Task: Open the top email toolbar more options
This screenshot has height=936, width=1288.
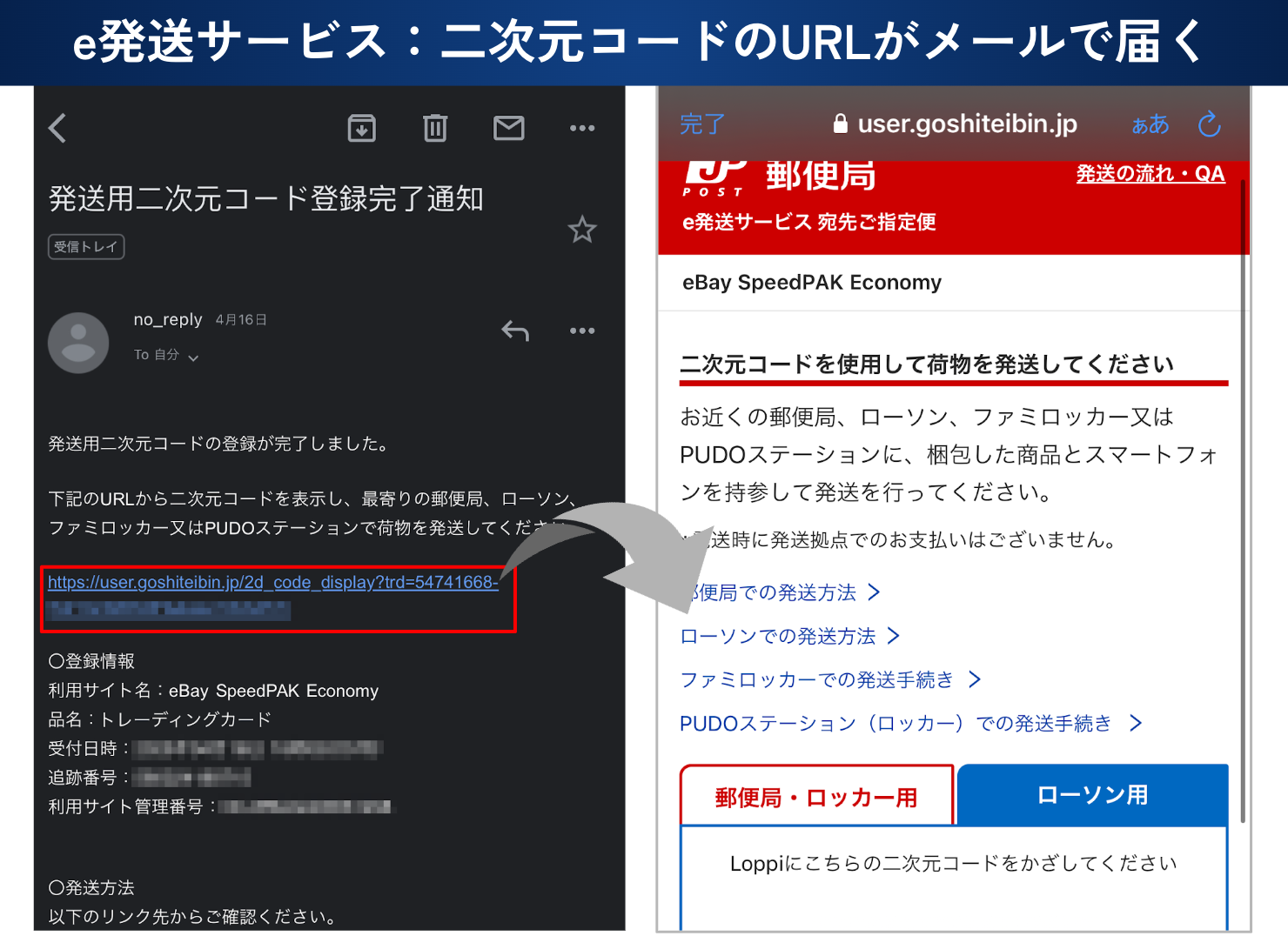Action: pyautogui.click(x=581, y=129)
